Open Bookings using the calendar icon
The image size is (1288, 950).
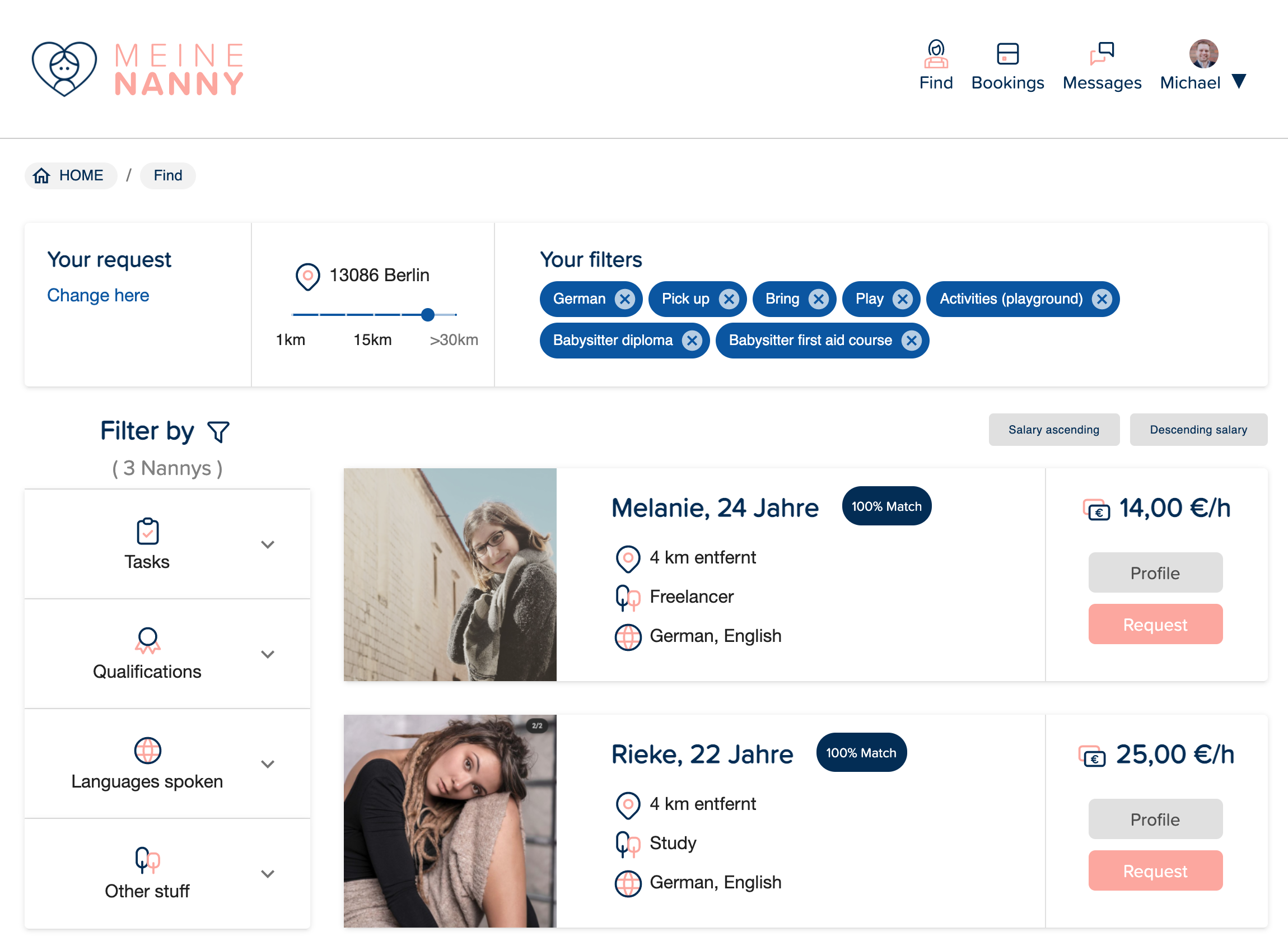coord(1007,53)
